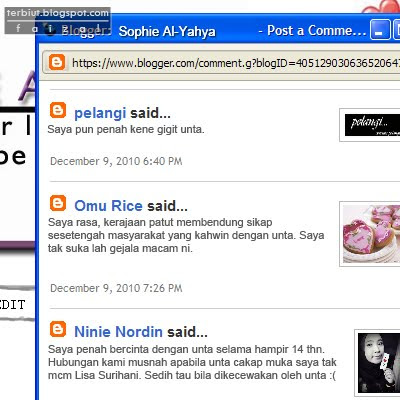Click Omu Rice's comment text about kerajaan
Screen dimensions: 400x400
(186, 235)
